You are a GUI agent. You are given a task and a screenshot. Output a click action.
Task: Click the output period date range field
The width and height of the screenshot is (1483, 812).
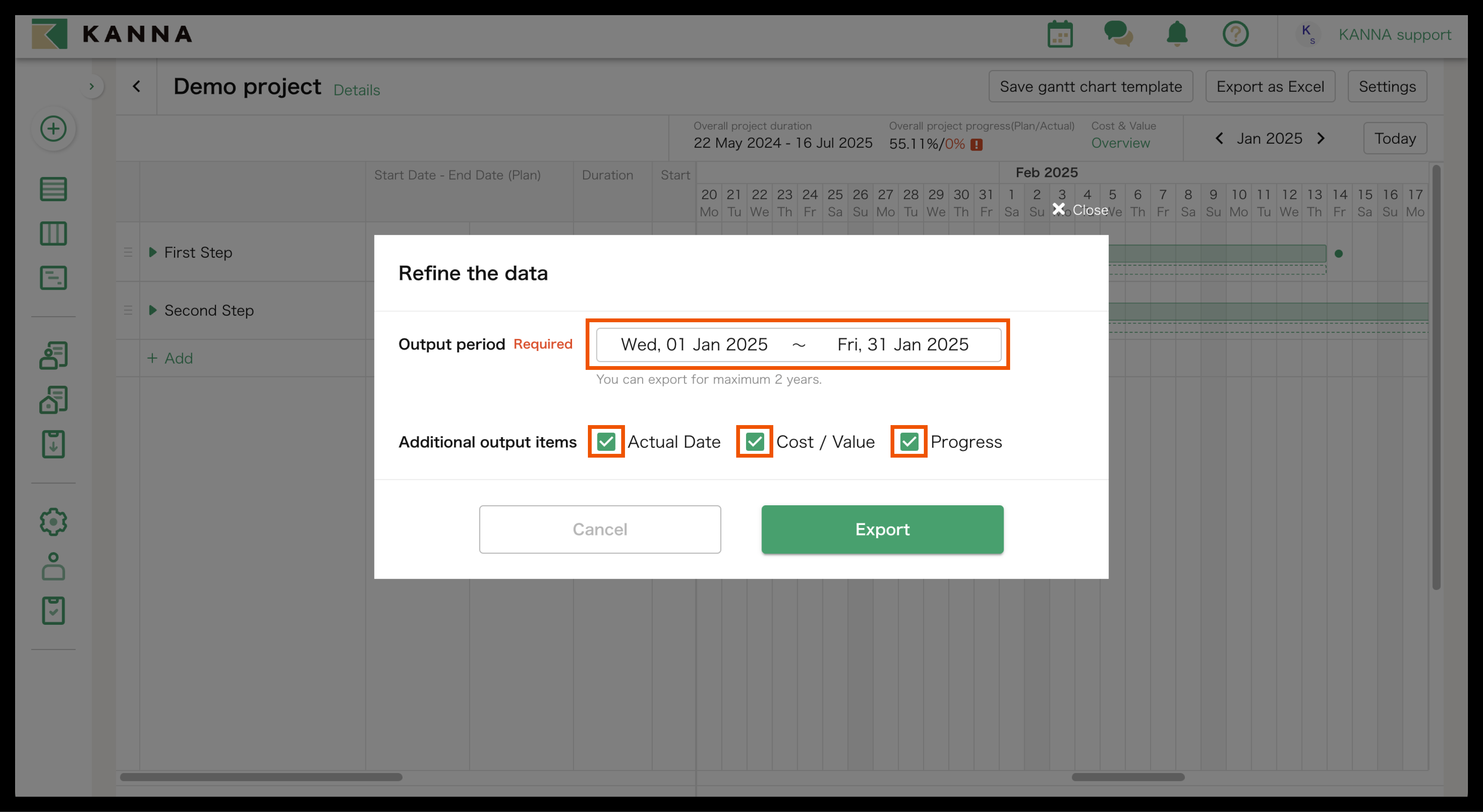click(798, 344)
